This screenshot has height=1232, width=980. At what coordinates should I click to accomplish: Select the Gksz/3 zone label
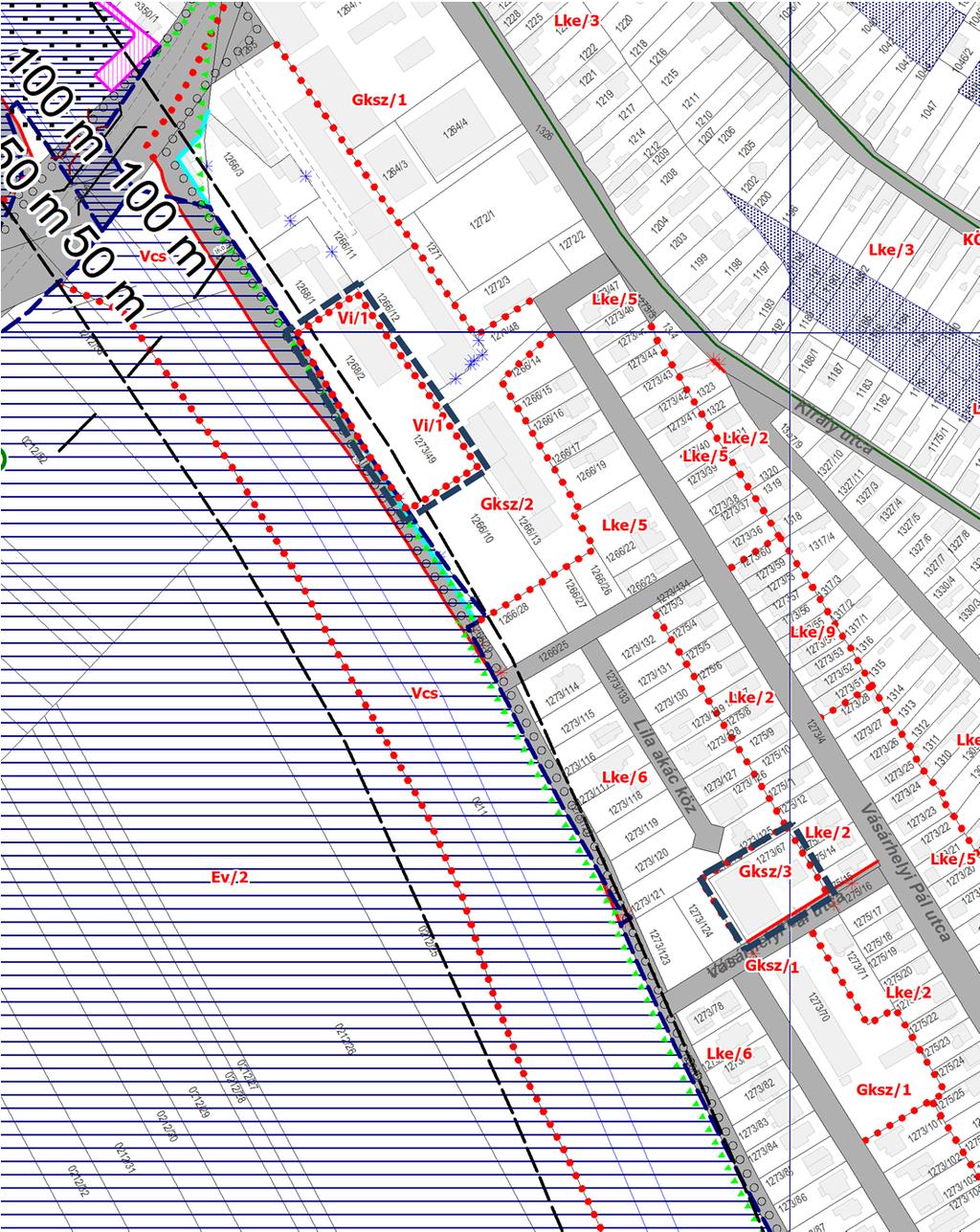click(x=766, y=871)
